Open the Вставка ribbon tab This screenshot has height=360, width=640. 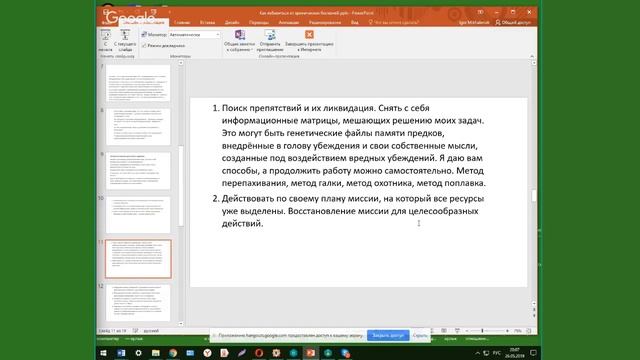click(x=207, y=22)
